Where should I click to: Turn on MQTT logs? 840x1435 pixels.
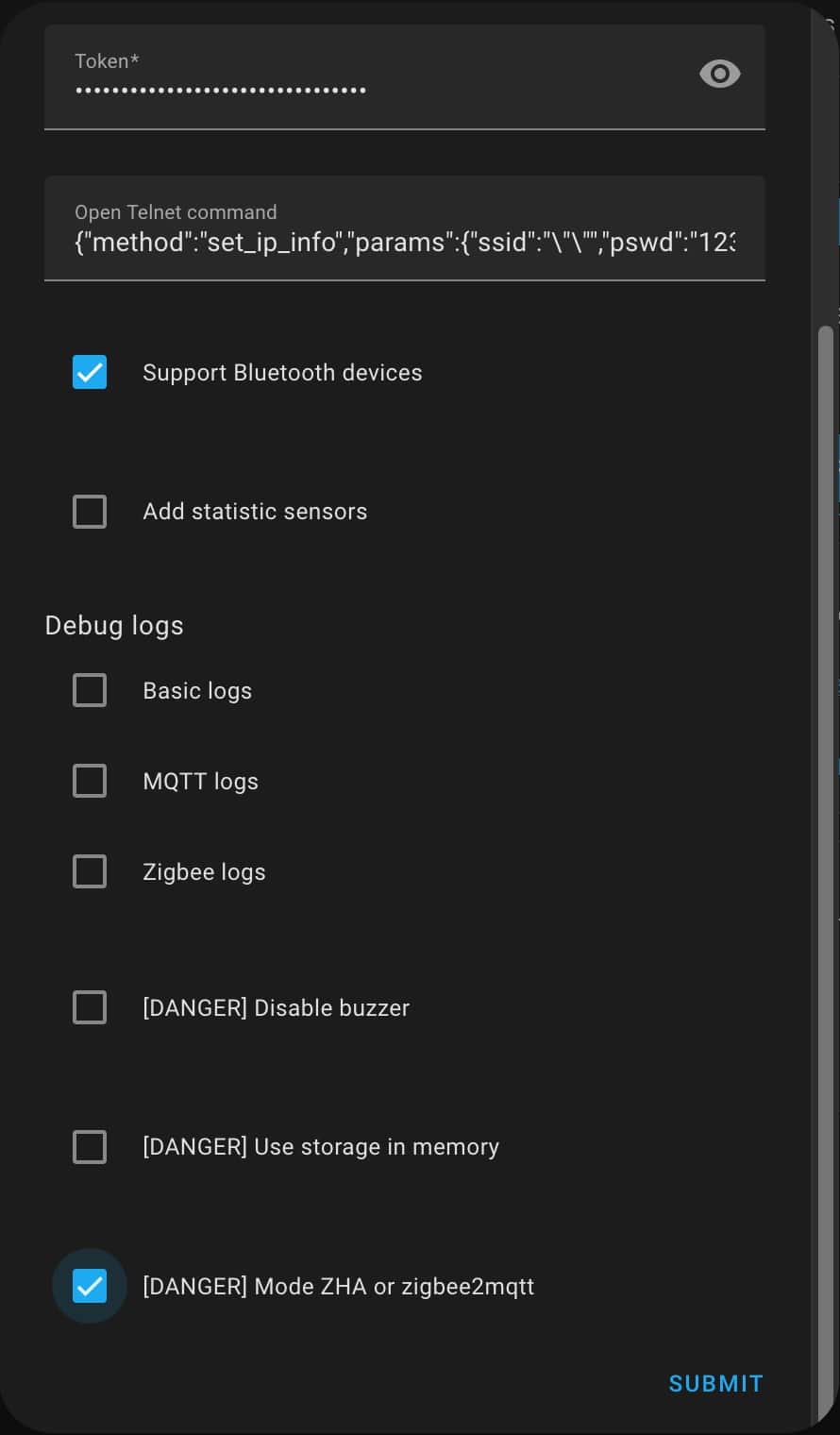point(90,781)
